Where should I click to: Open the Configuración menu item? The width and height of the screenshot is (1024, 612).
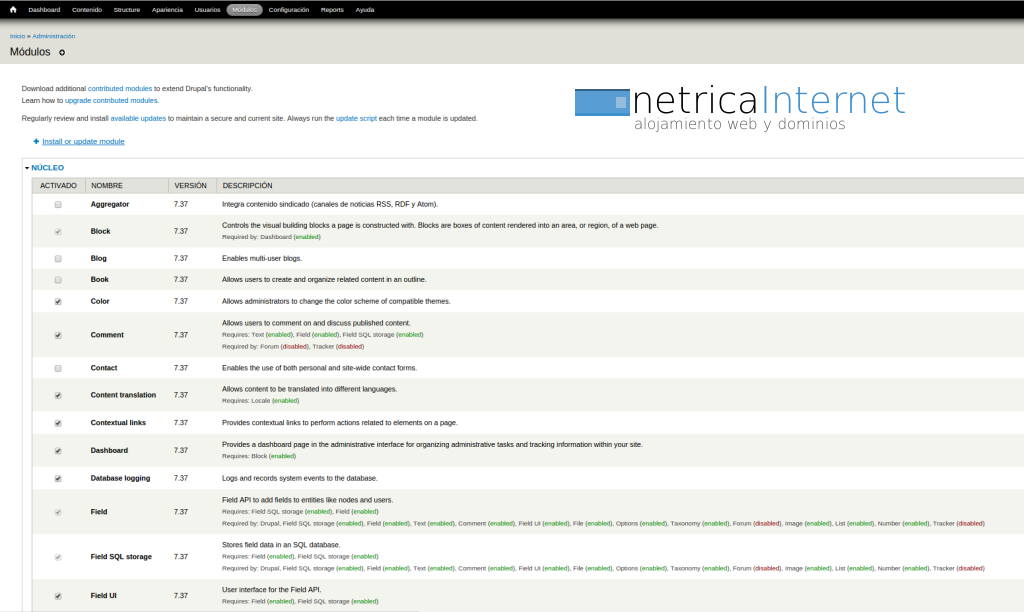pos(289,9)
